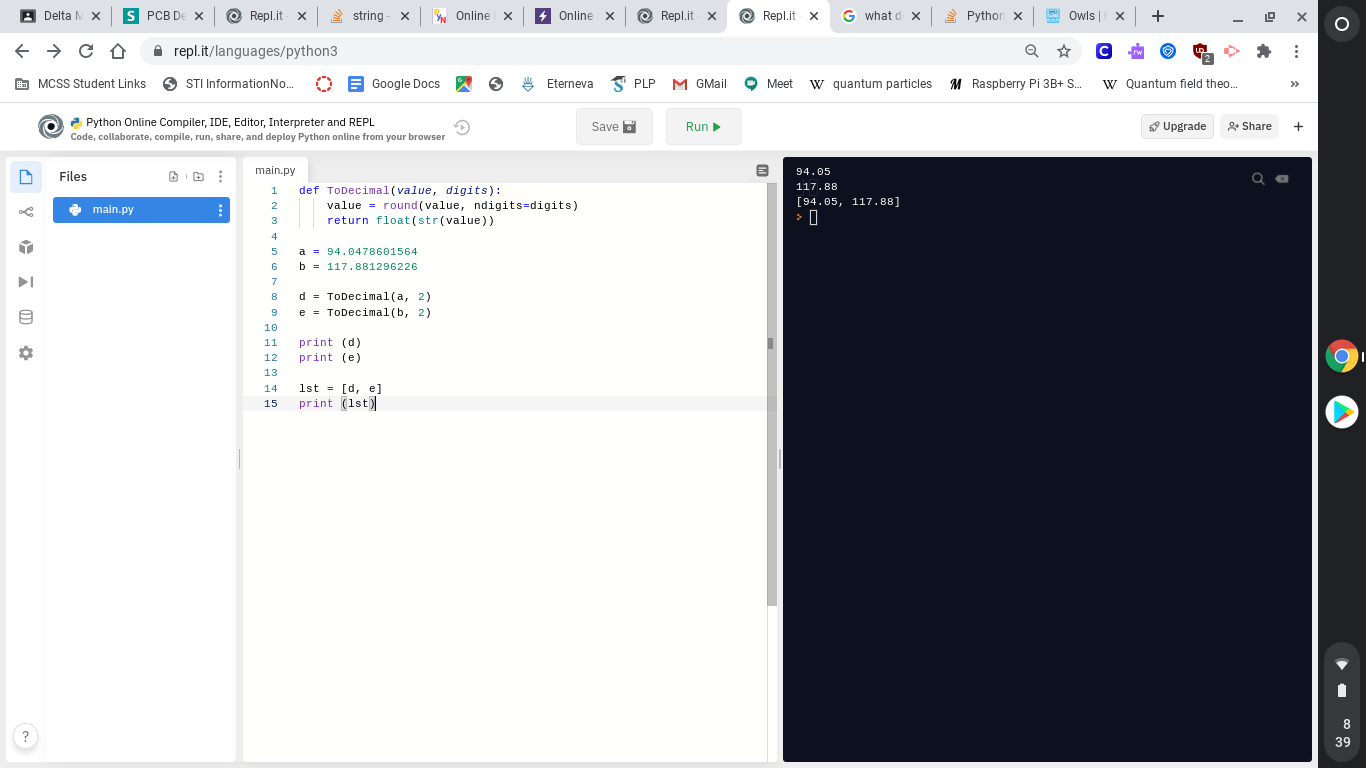Click the Upgrade button
This screenshot has width=1366, height=768.
coord(1177,126)
